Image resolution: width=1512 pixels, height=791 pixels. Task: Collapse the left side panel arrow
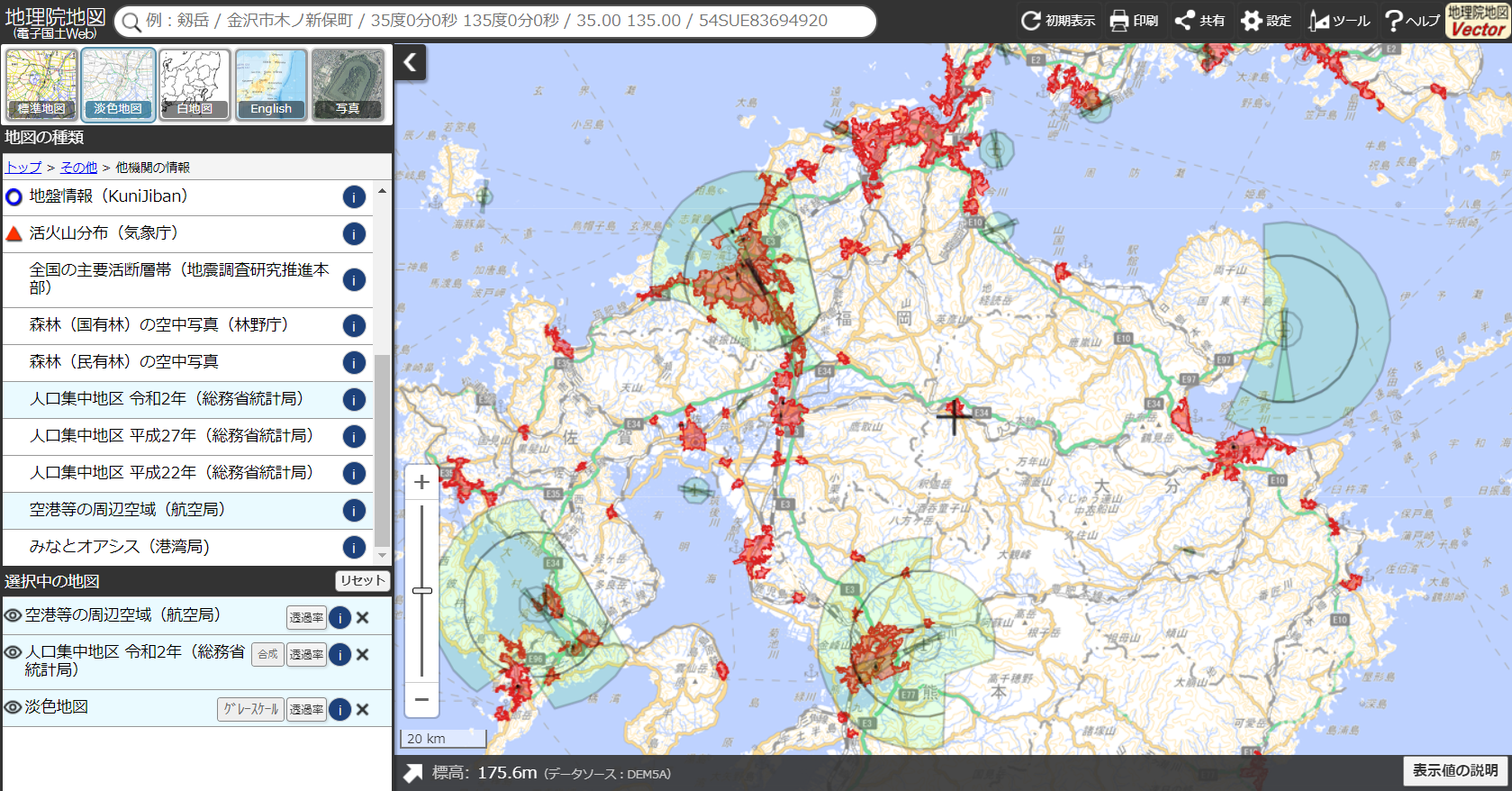(x=410, y=62)
